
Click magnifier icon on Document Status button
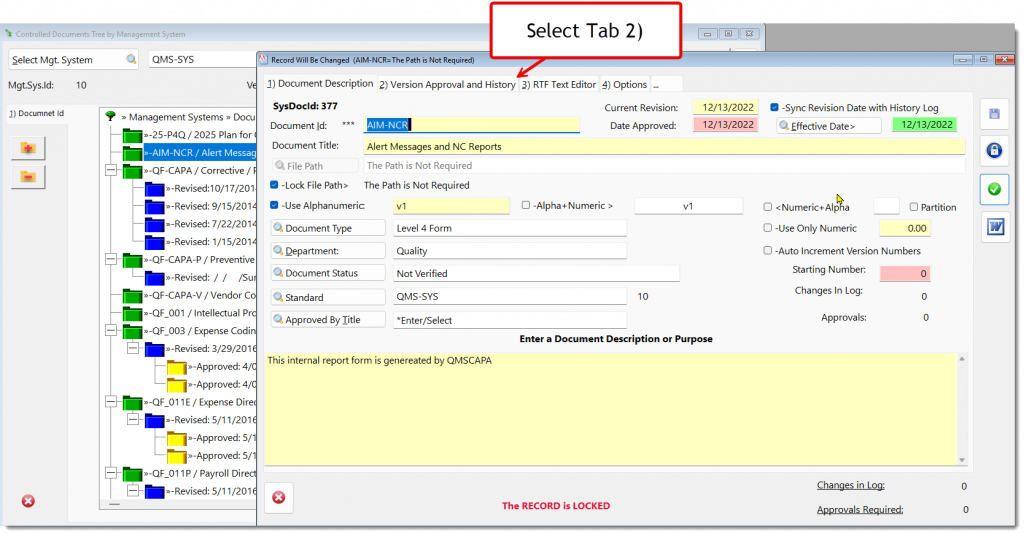click(279, 273)
